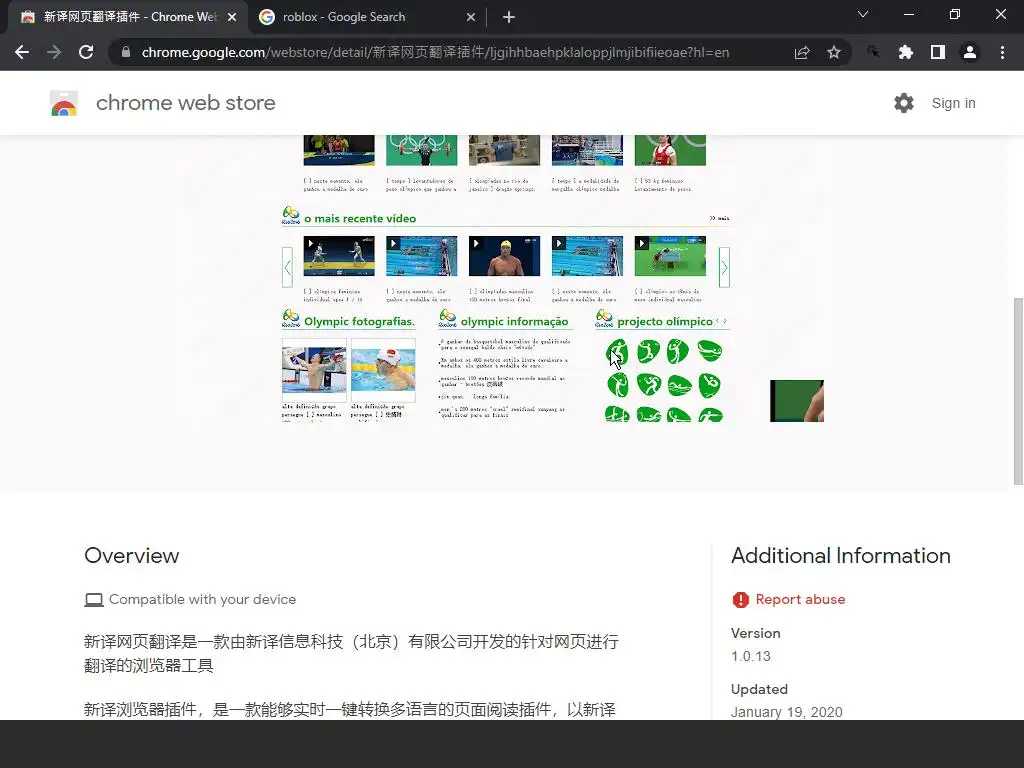Click the Chrome Web Store logo
Viewport: 1024px width, 768px height.
pyautogui.click(x=64, y=103)
